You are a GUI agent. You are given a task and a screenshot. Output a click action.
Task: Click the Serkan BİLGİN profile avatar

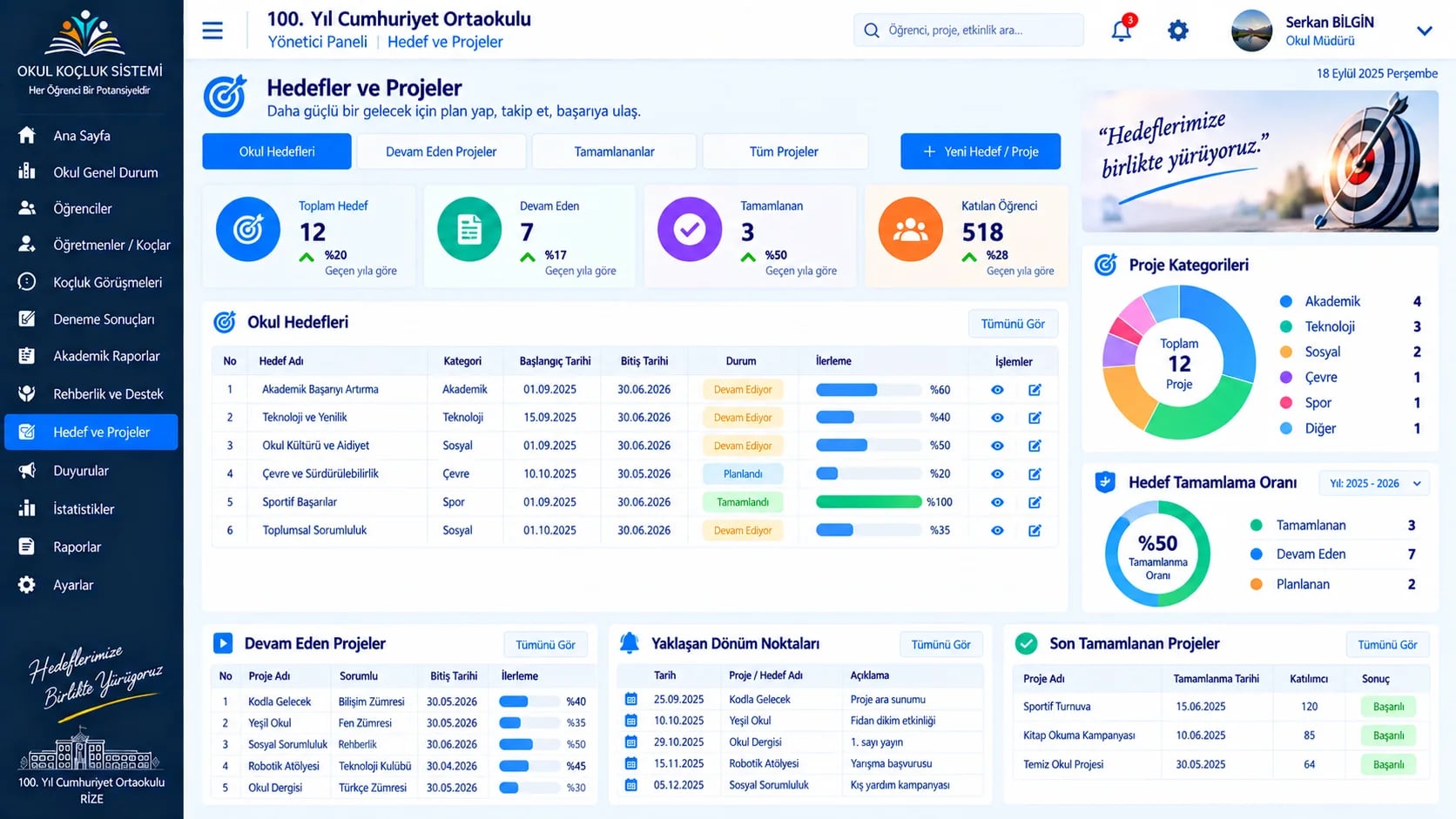(1251, 30)
